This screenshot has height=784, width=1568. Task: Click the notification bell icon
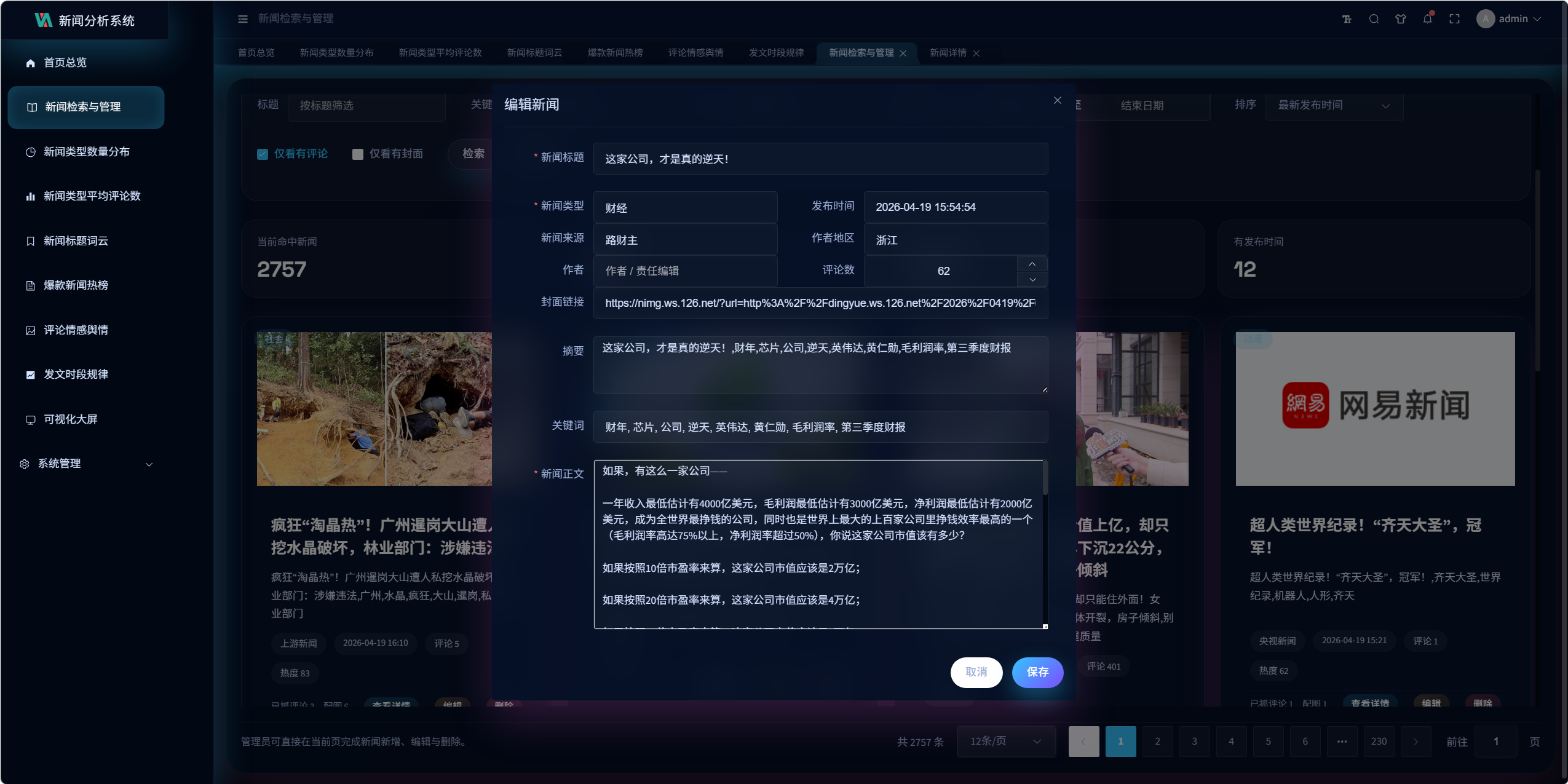pyautogui.click(x=1427, y=19)
